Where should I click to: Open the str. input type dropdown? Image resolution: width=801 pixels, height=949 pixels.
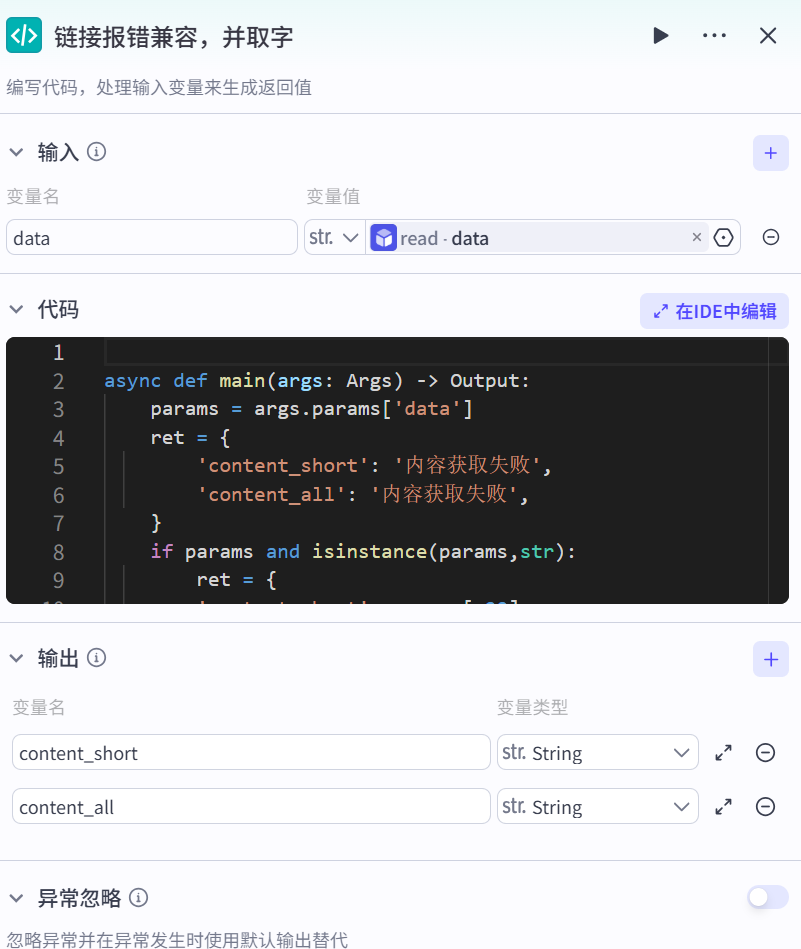pyautogui.click(x=334, y=237)
